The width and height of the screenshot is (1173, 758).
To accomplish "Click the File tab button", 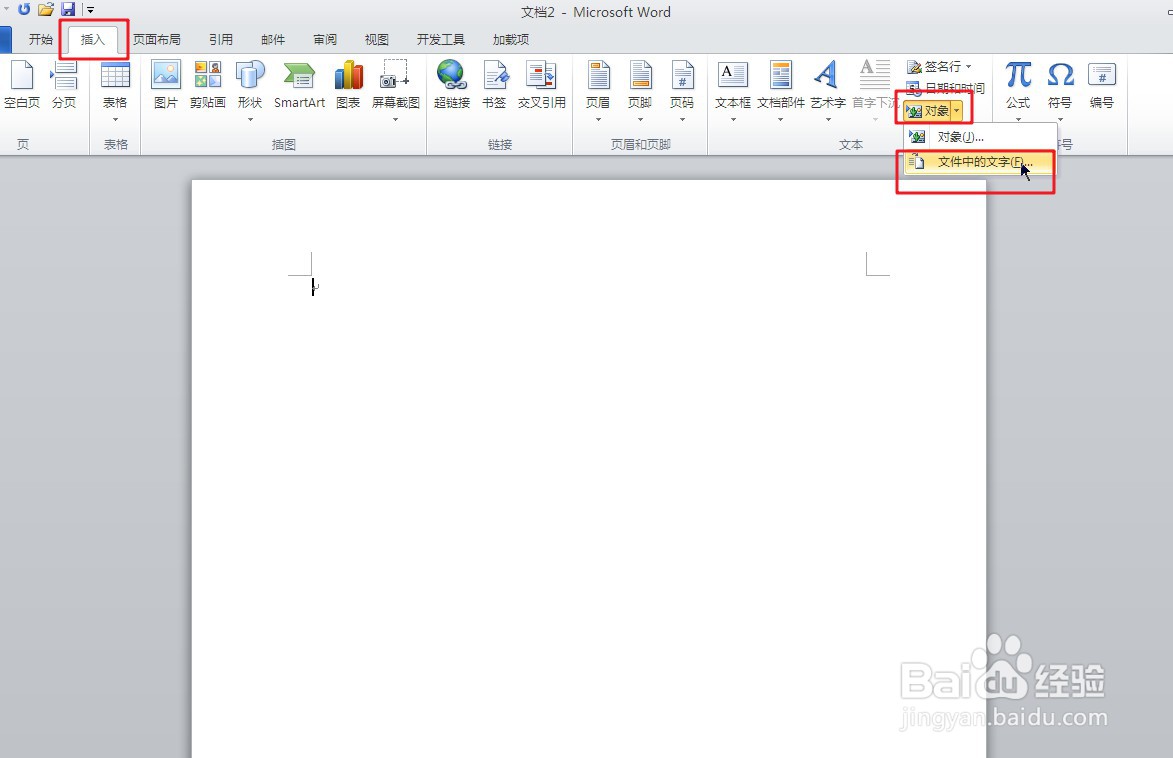I will coord(5,40).
